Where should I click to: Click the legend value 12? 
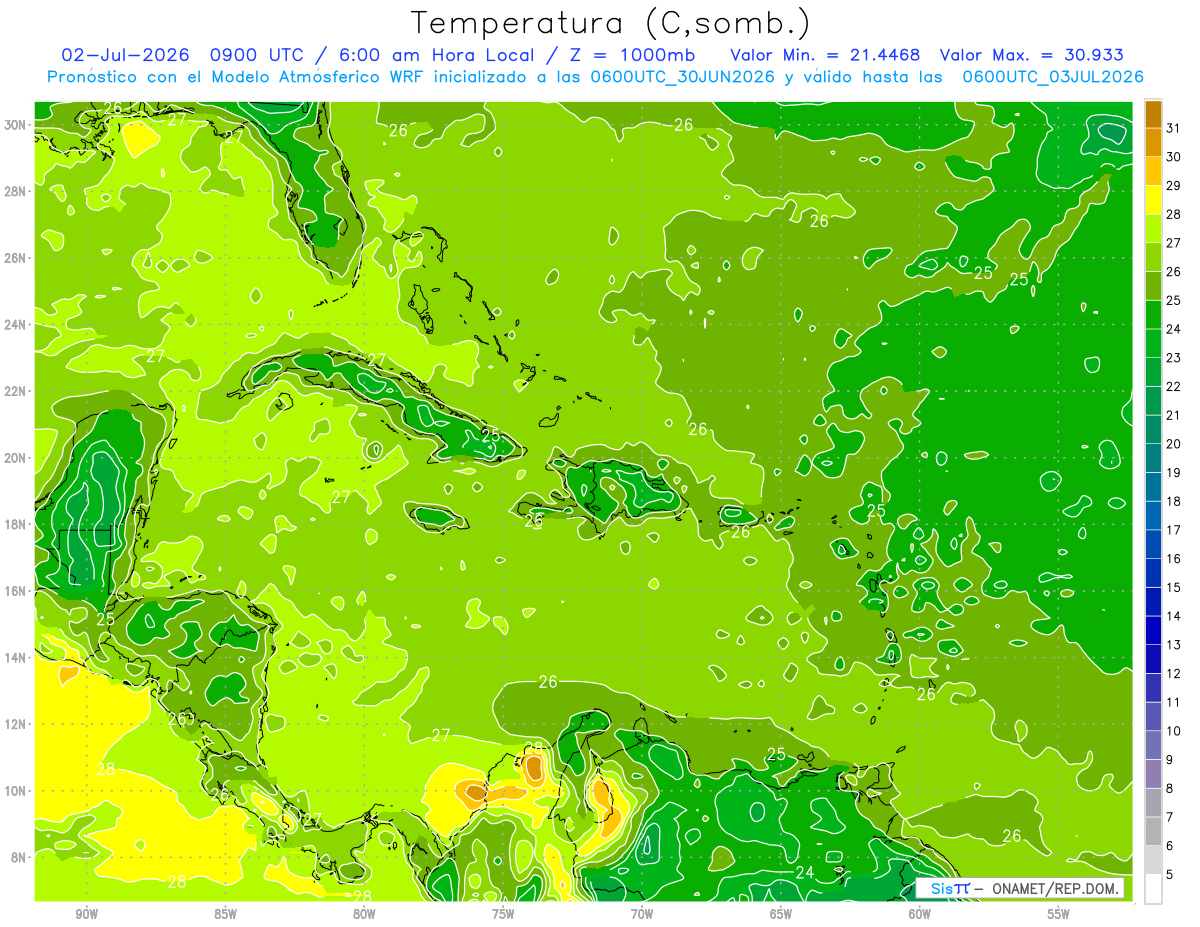point(1173,674)
